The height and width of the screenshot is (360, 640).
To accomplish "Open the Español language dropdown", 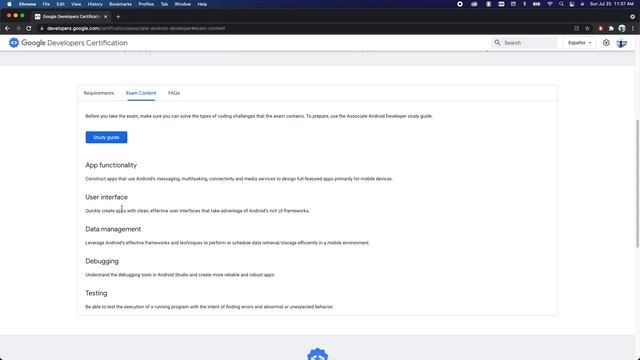I will tap(580, 43).
